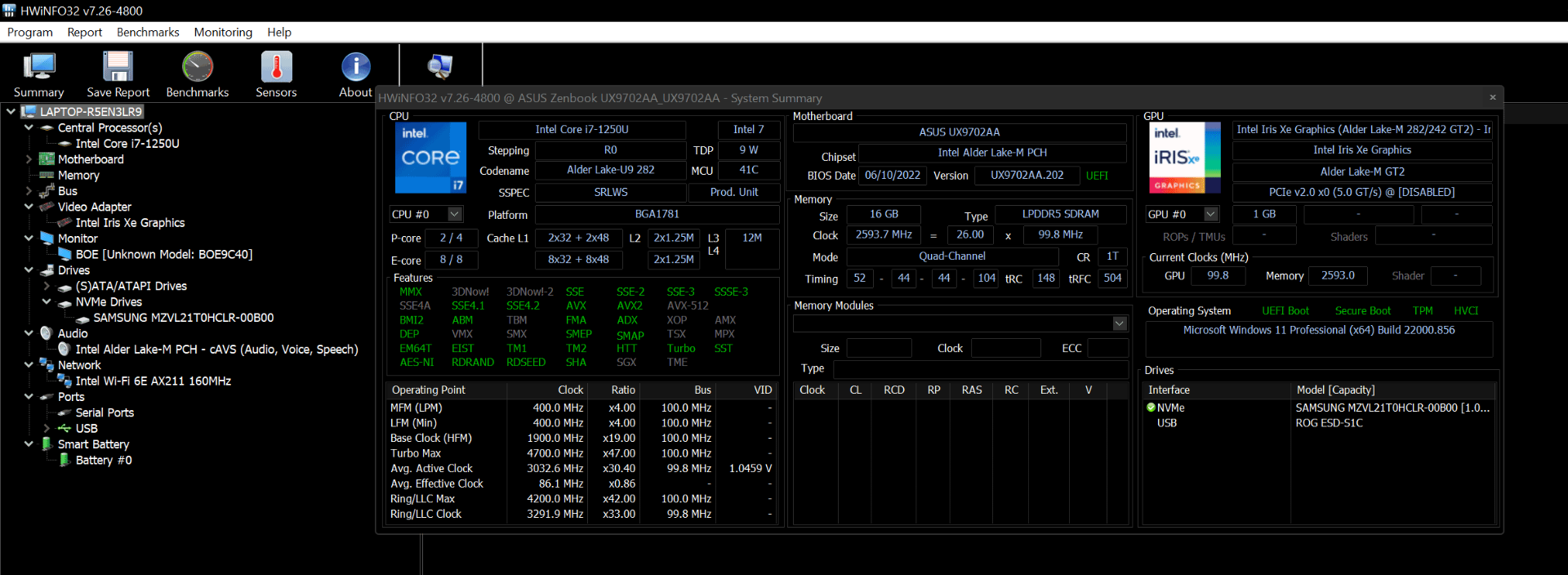Click the Interface column header in Drives
Image resolution: width=1568 pixels, height=575 pixels.
click(x=1217, y=390)
